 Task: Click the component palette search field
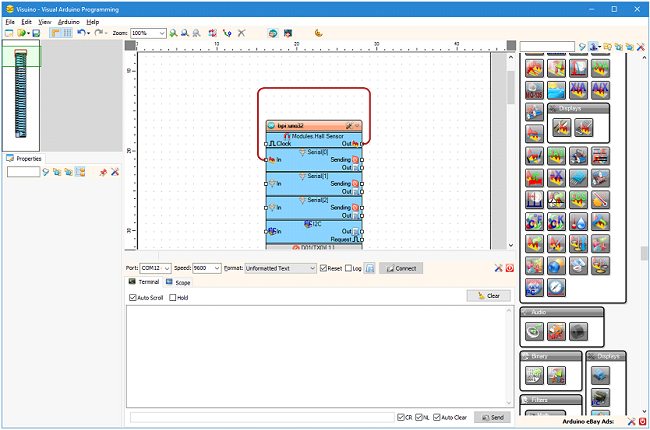pos(547,46)
